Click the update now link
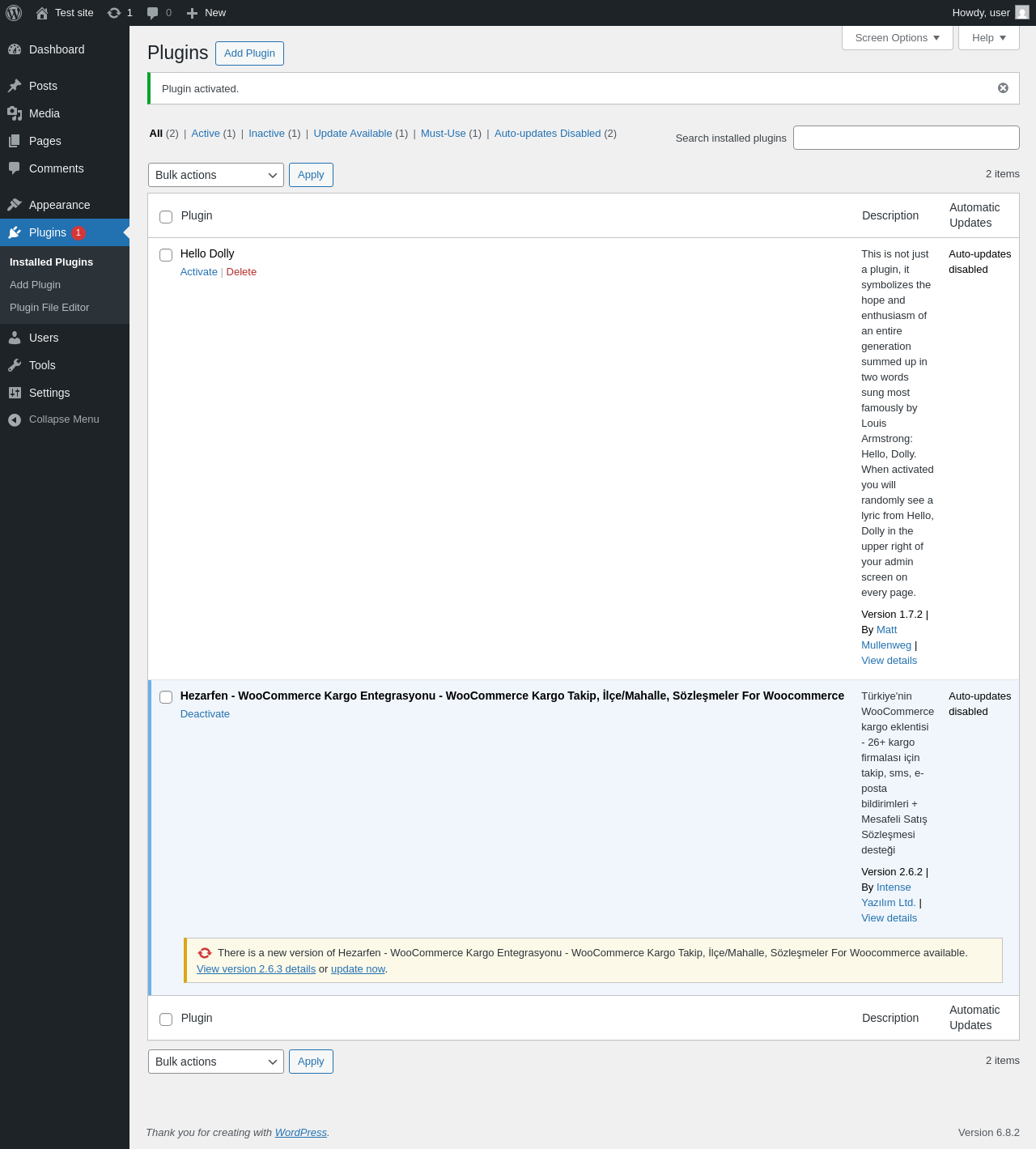1036x1149 pixels. click(358, 969)
